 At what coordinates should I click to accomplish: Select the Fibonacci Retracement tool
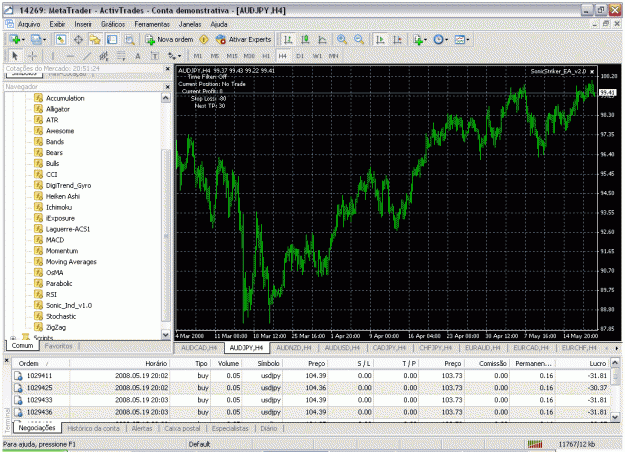pyautogui.click(x=121, y=56)
